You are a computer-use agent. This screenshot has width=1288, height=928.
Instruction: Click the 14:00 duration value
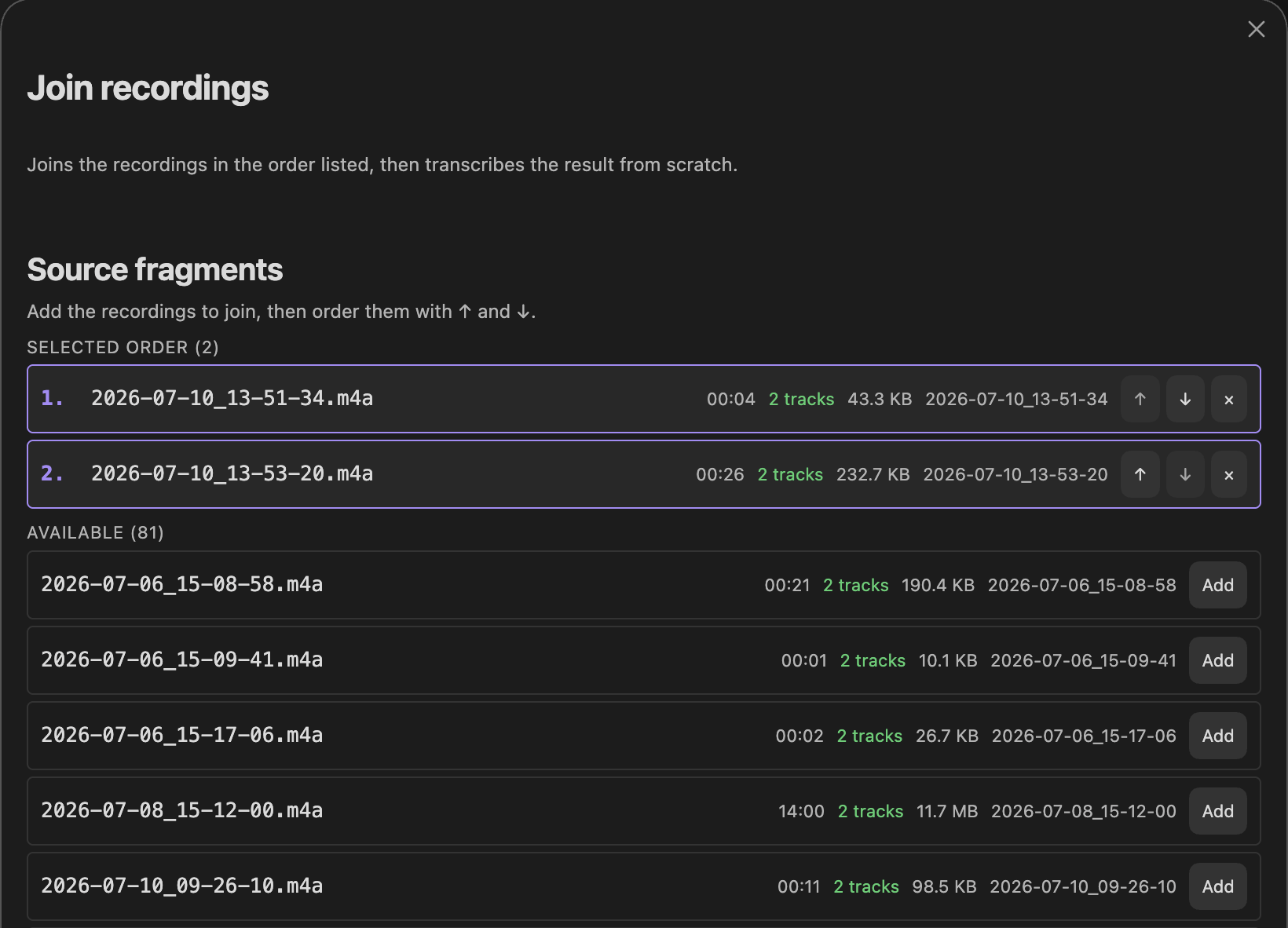[801, 811]
